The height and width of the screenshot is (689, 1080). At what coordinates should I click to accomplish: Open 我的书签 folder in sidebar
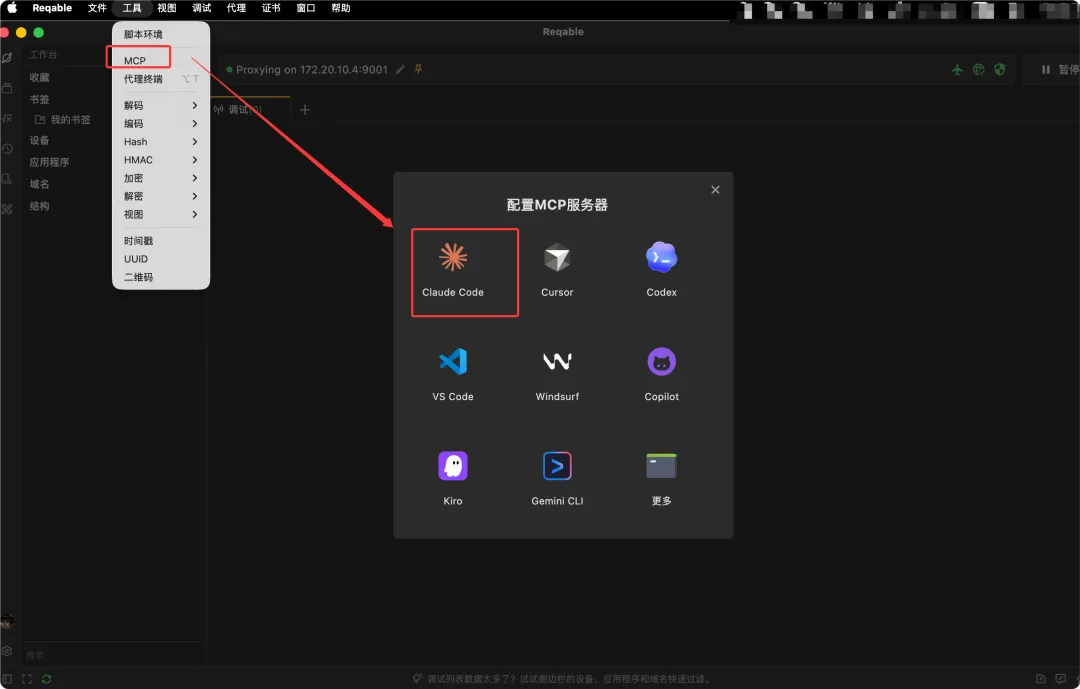click(63, 119)
